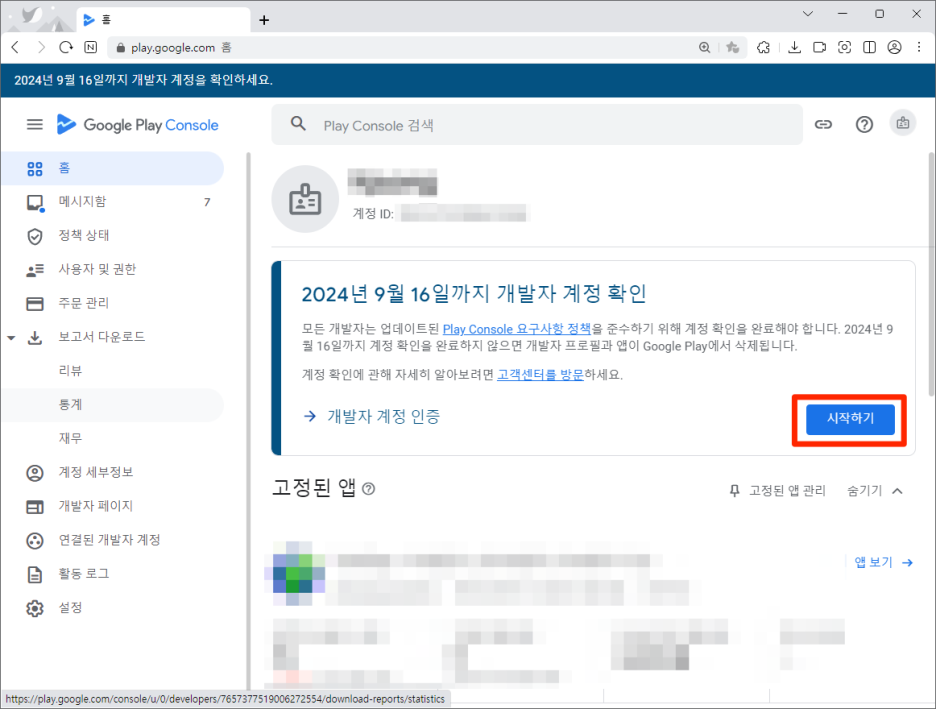The width and height of the screenshot is (936, 709).
Task: Click the page icon for 개발자 페이지
Action: (x=35, y=507)
